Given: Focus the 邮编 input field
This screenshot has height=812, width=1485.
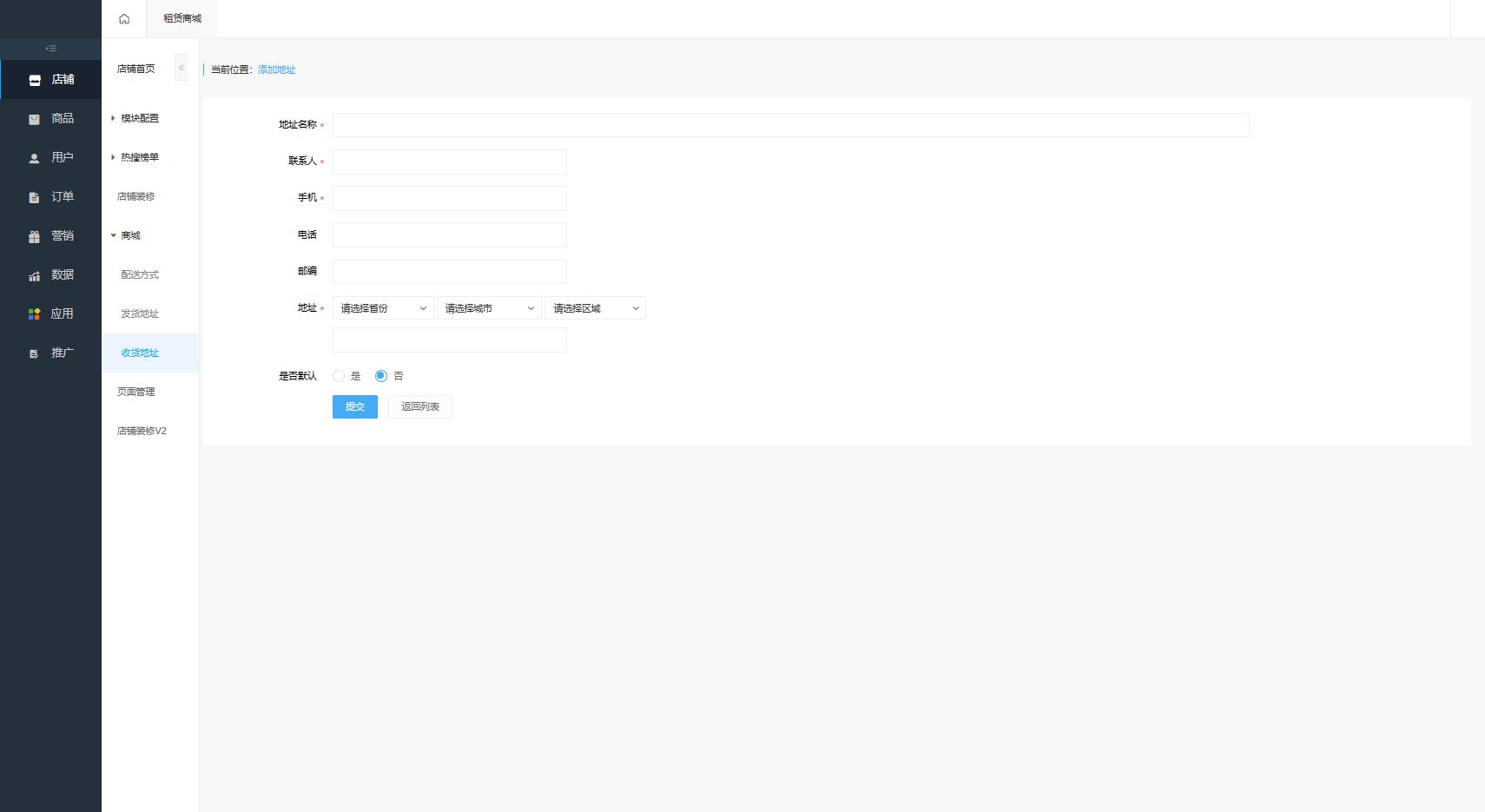Looking at the screenshot, I should 450,271.
